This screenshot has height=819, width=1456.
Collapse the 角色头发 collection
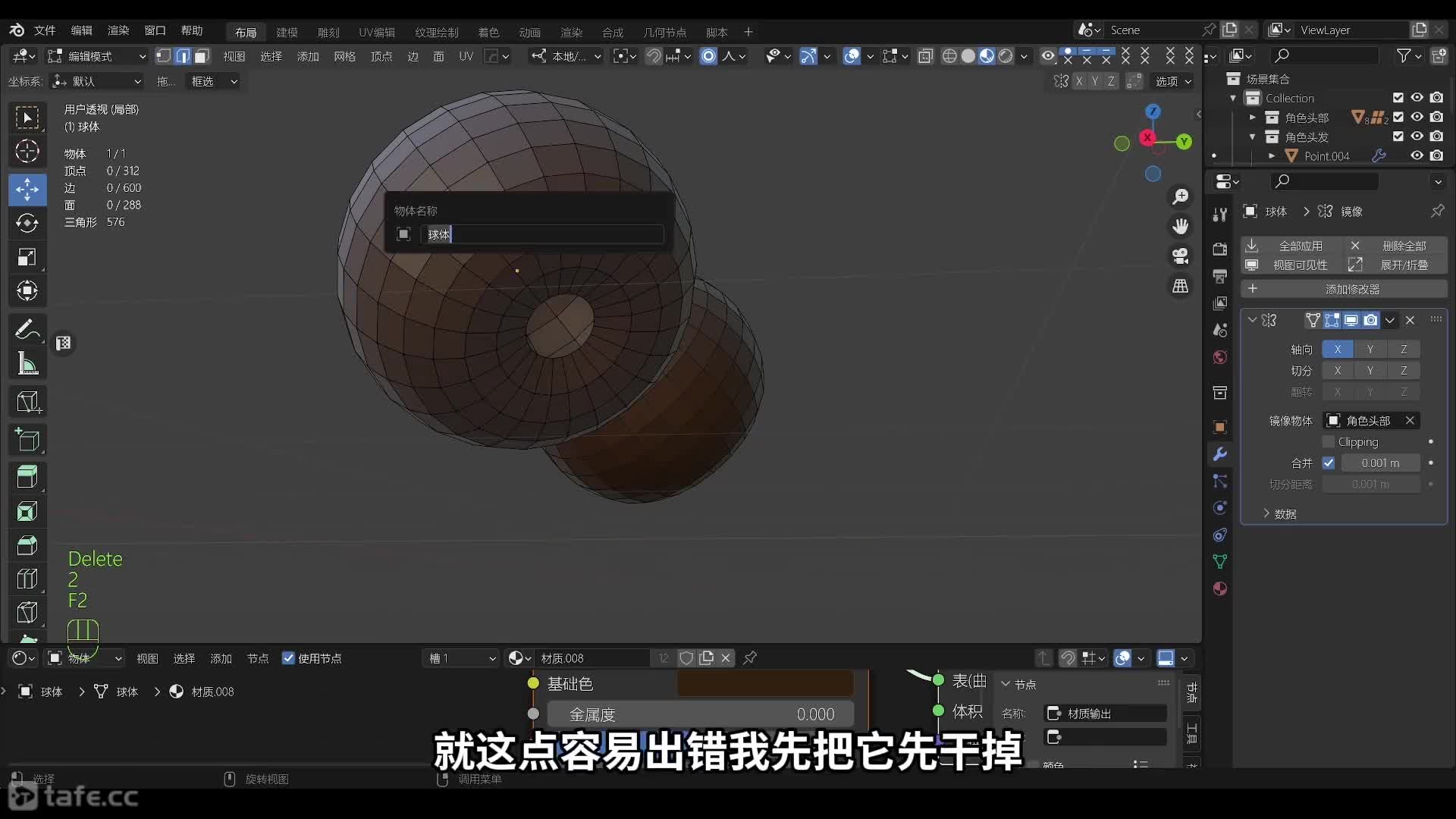tap(1252, 136)
